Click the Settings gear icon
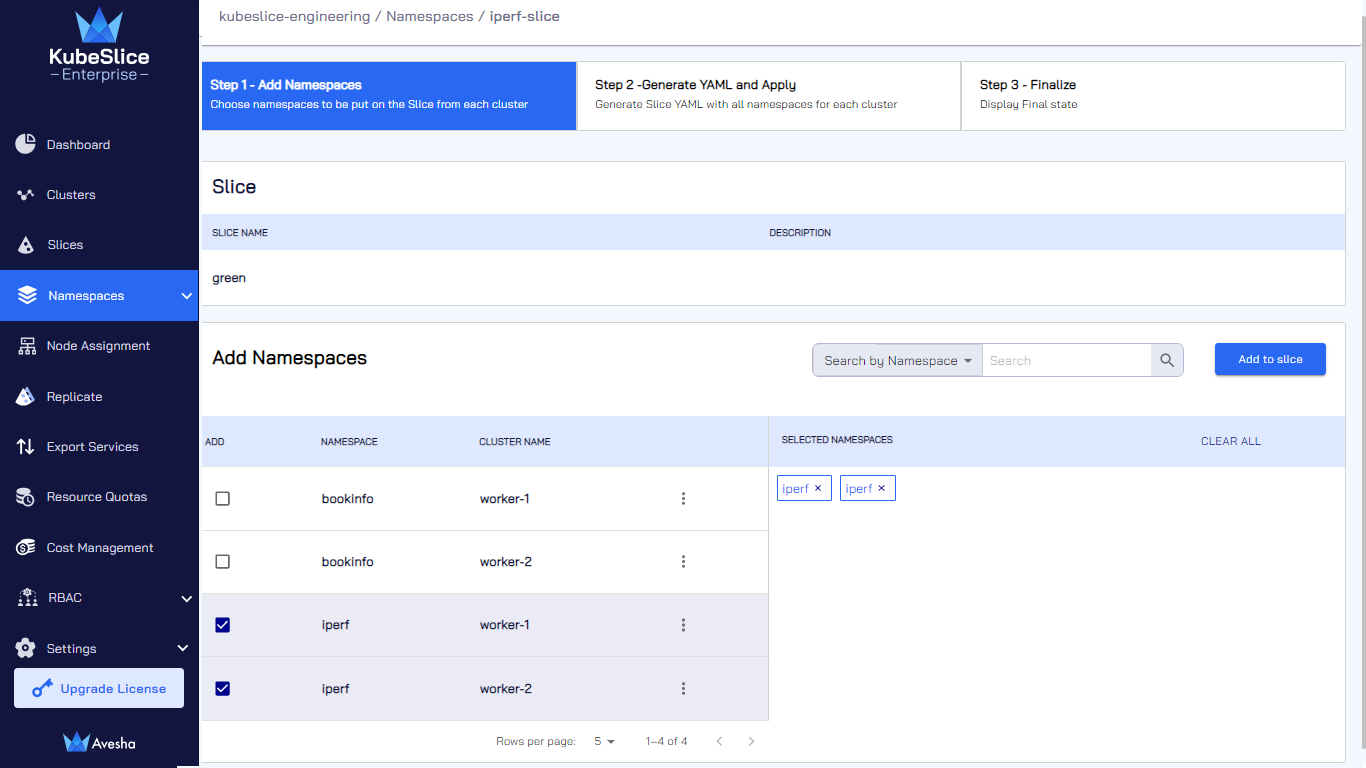The image size is (1366, 768). click(26, 648)
